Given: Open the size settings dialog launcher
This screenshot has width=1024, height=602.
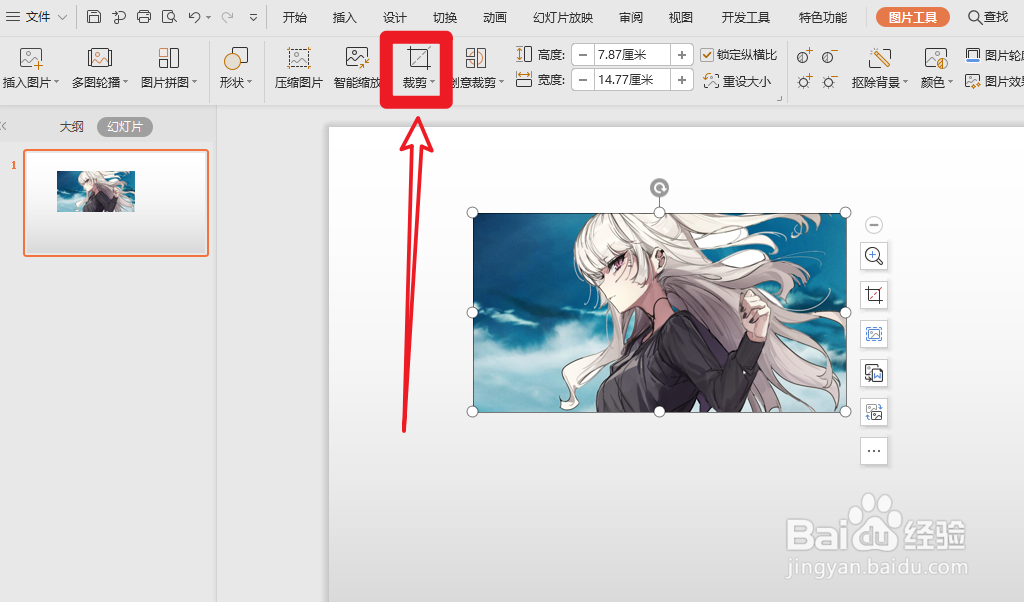Looking at the screenshot, I should point(779,99).
